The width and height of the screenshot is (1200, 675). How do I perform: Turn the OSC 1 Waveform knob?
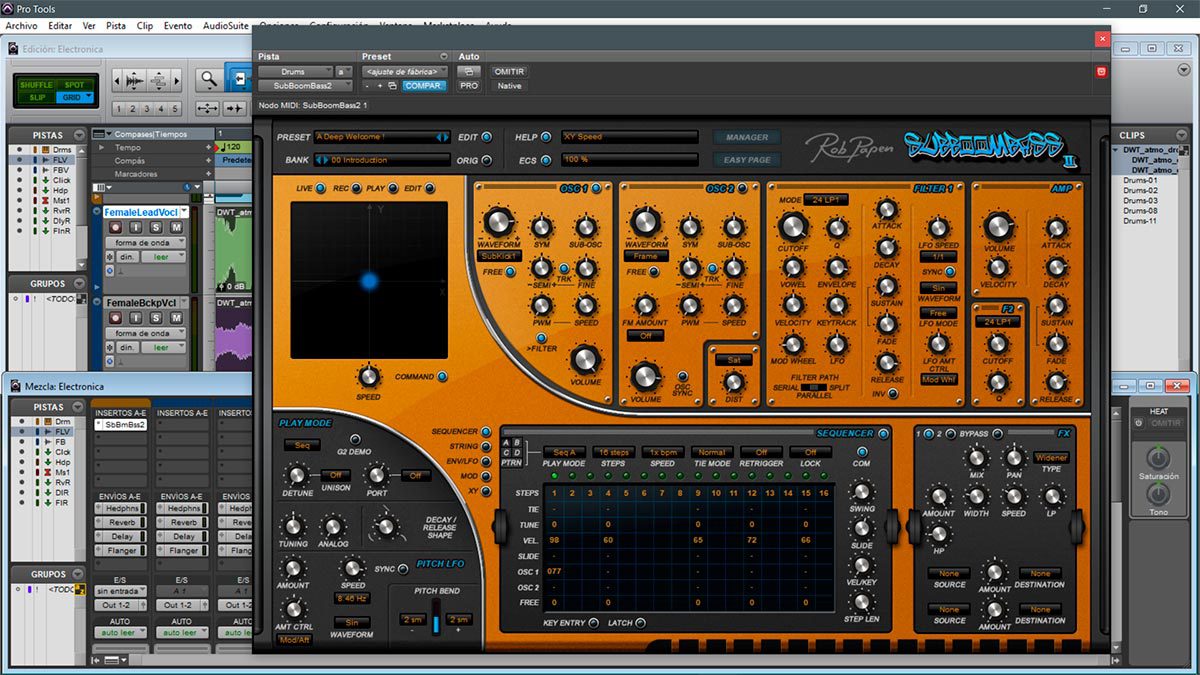[498, 223]
